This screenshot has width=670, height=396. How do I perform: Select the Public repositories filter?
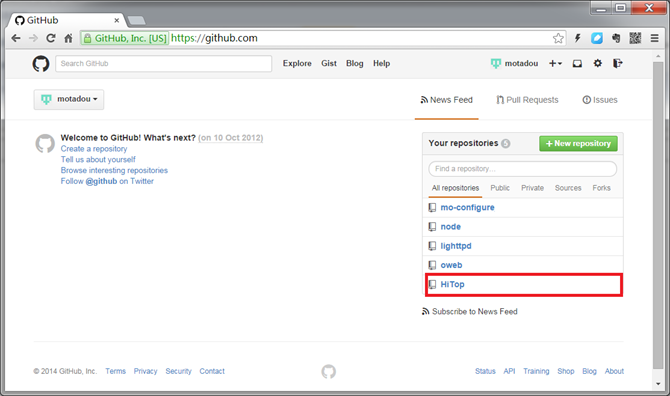[x=500, y=188]
